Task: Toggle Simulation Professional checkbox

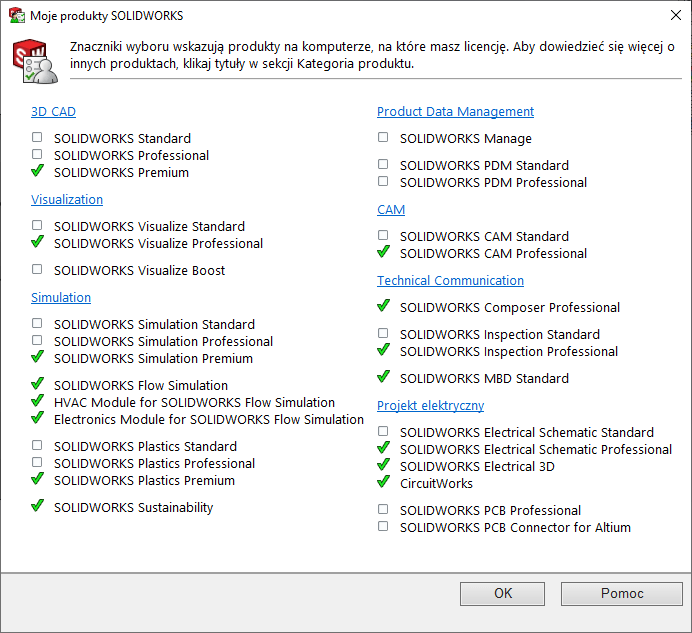Action: tap(37, 340)
